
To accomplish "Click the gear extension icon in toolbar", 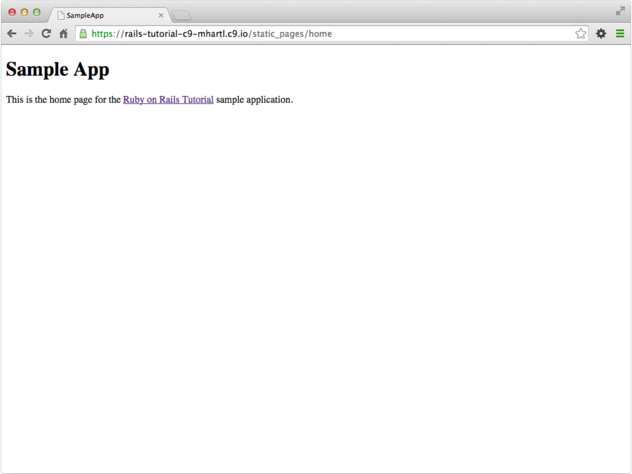I will point(601,34).
